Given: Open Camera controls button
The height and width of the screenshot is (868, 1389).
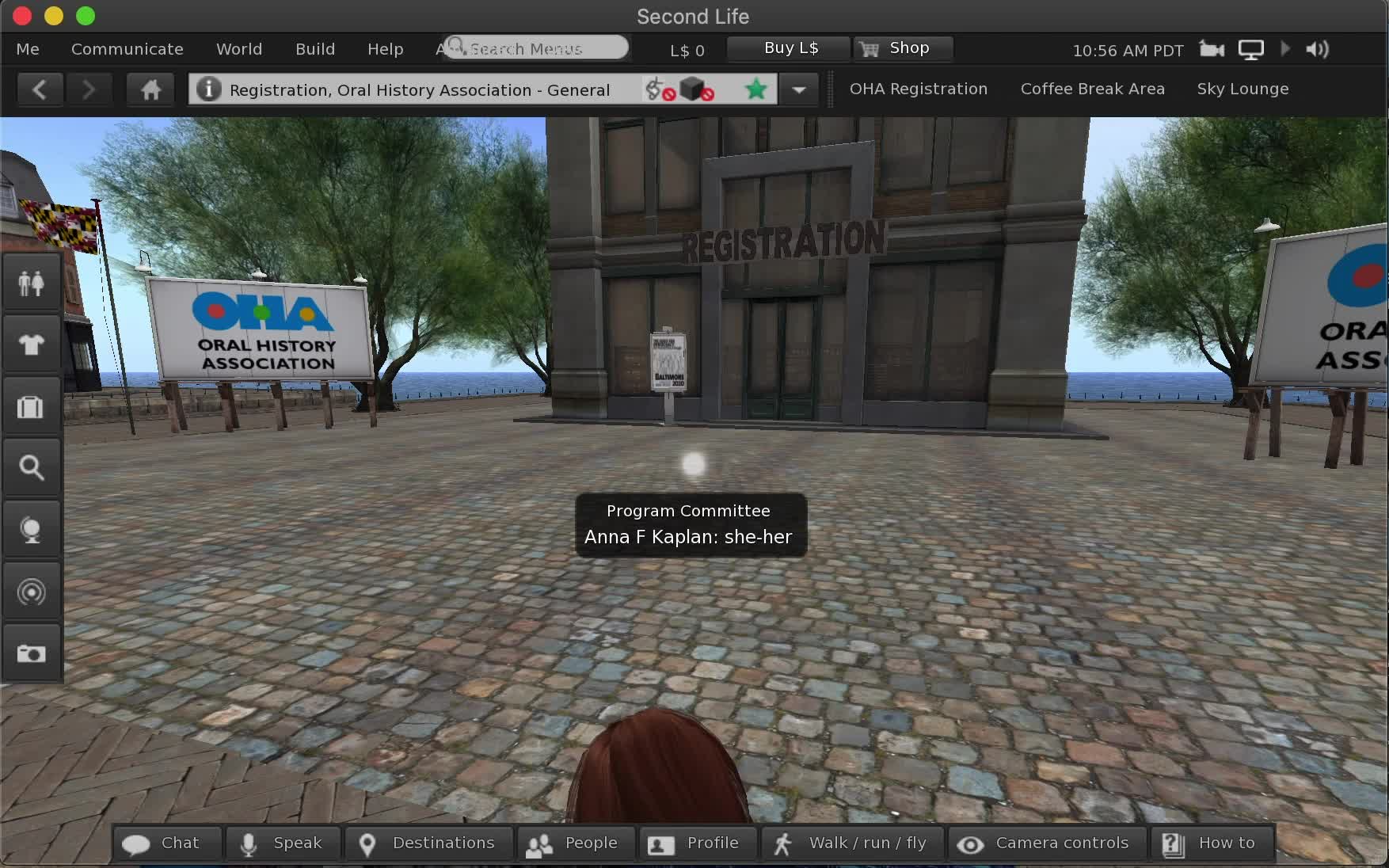Looking at the screenshot, I should [1047, 843].
